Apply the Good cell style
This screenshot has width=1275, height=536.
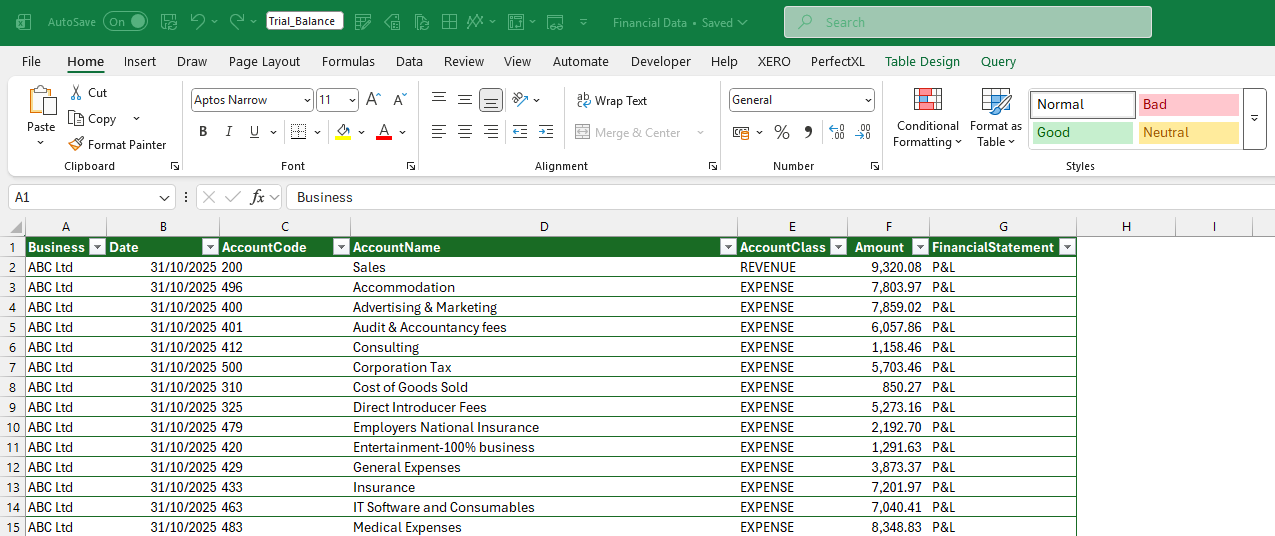coord(1083,132)
